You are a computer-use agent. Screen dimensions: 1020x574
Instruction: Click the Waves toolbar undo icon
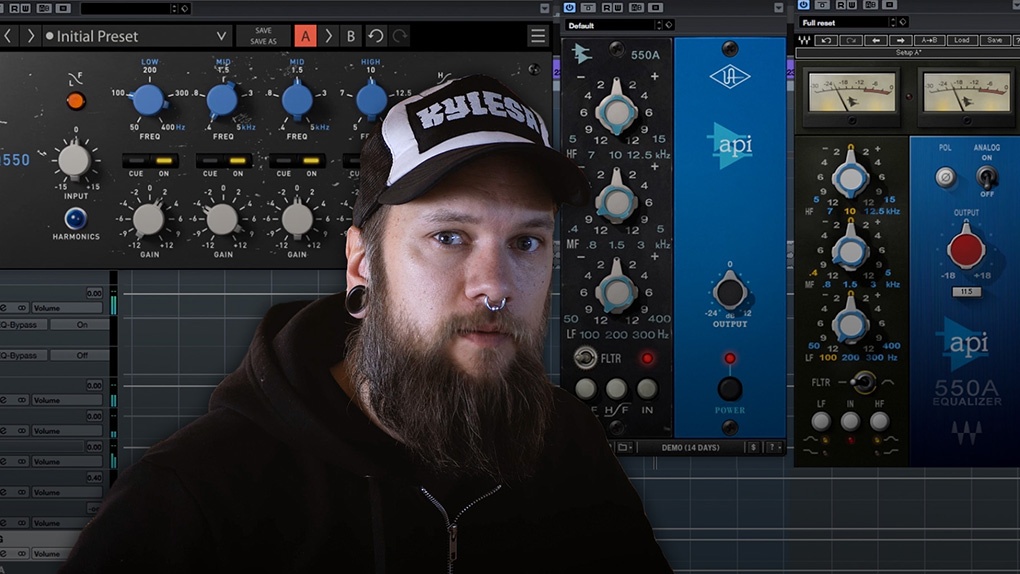[825, 40]
